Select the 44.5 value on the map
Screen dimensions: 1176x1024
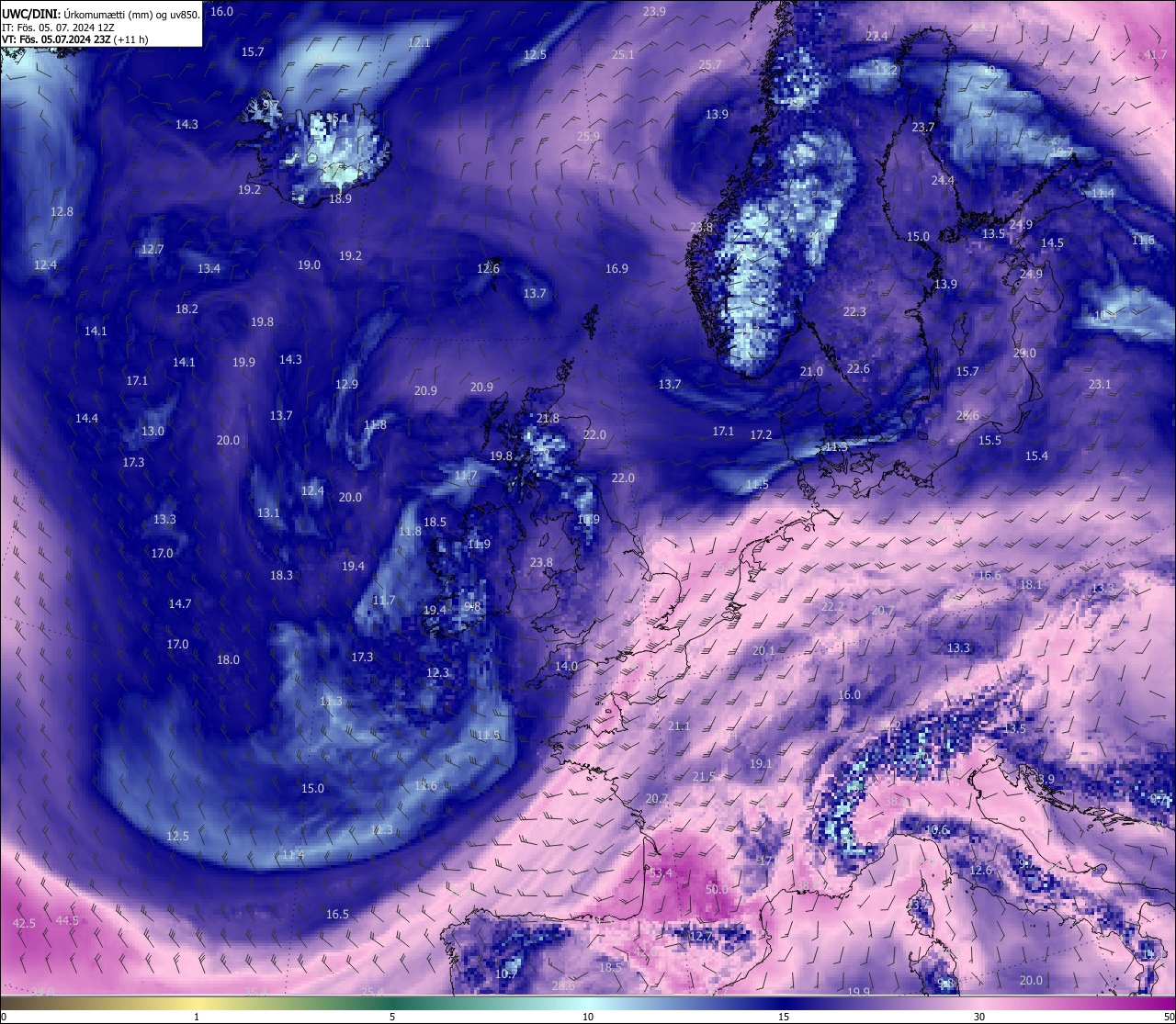tap(67, 920)
